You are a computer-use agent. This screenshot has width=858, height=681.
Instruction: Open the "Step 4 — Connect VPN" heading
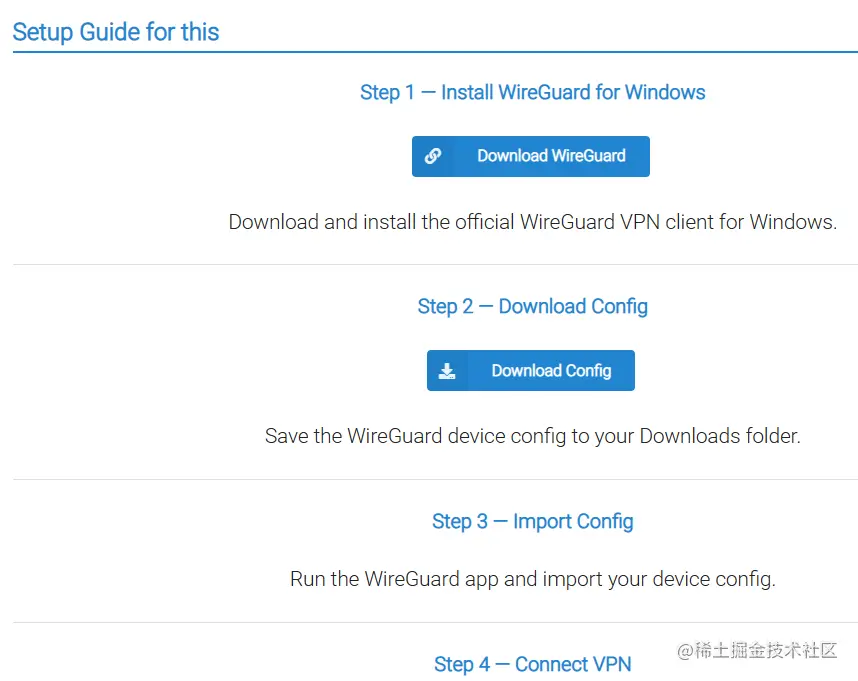coord(532,664)
